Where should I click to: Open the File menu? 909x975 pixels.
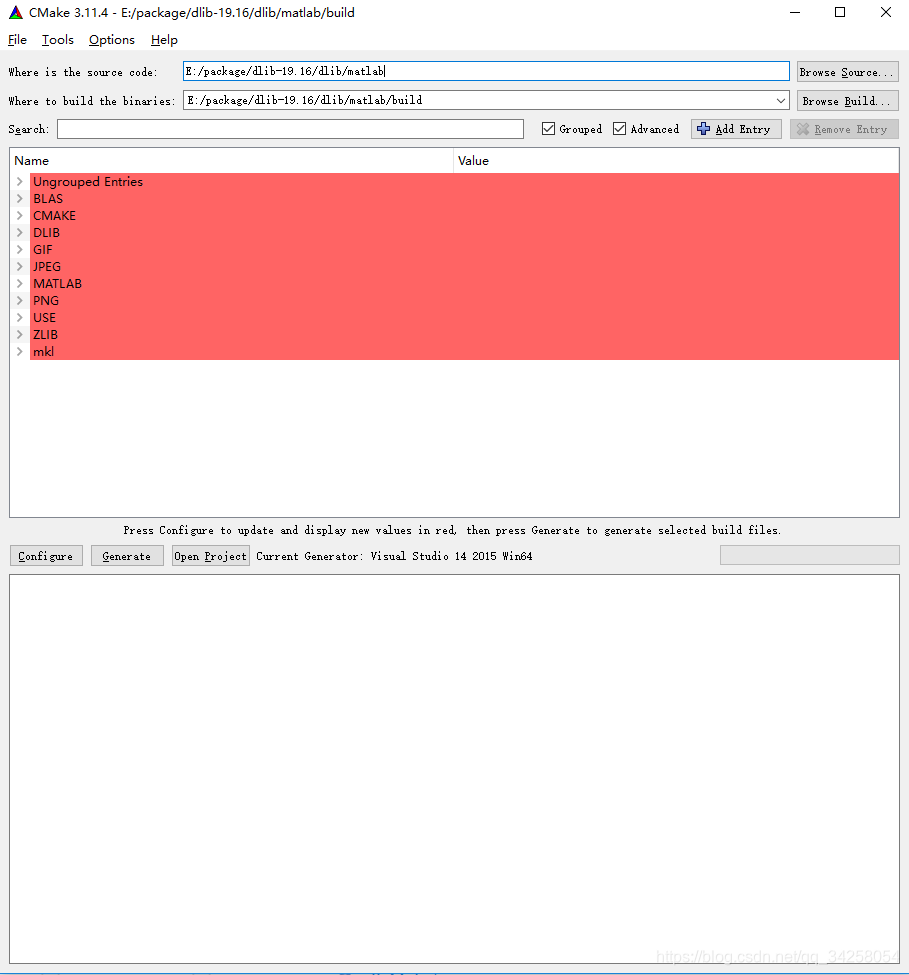point(17,40)
